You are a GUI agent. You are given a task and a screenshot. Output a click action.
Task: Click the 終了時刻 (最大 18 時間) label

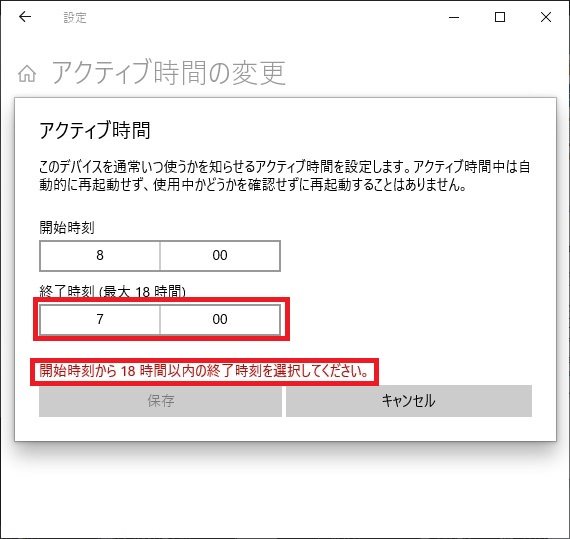coord(113,291)
